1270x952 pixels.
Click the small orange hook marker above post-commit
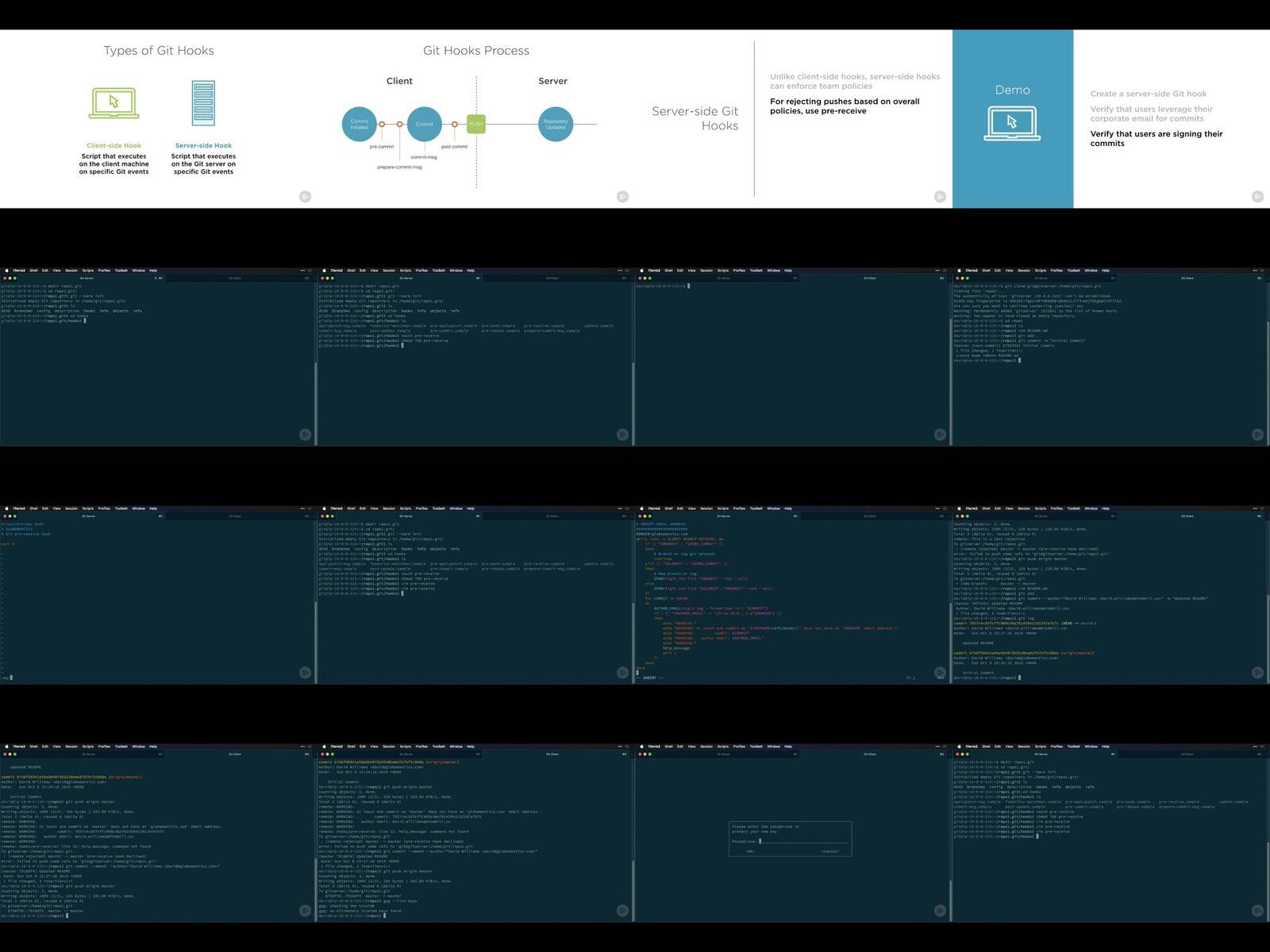454,125
